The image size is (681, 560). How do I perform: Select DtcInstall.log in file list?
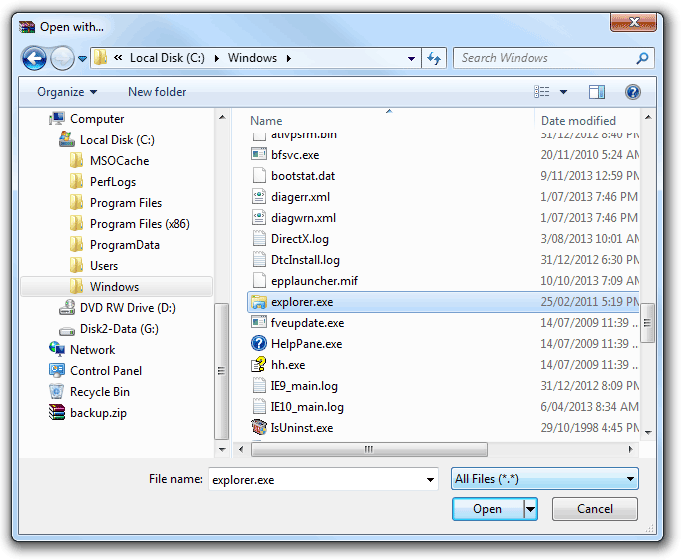[305, 259]
